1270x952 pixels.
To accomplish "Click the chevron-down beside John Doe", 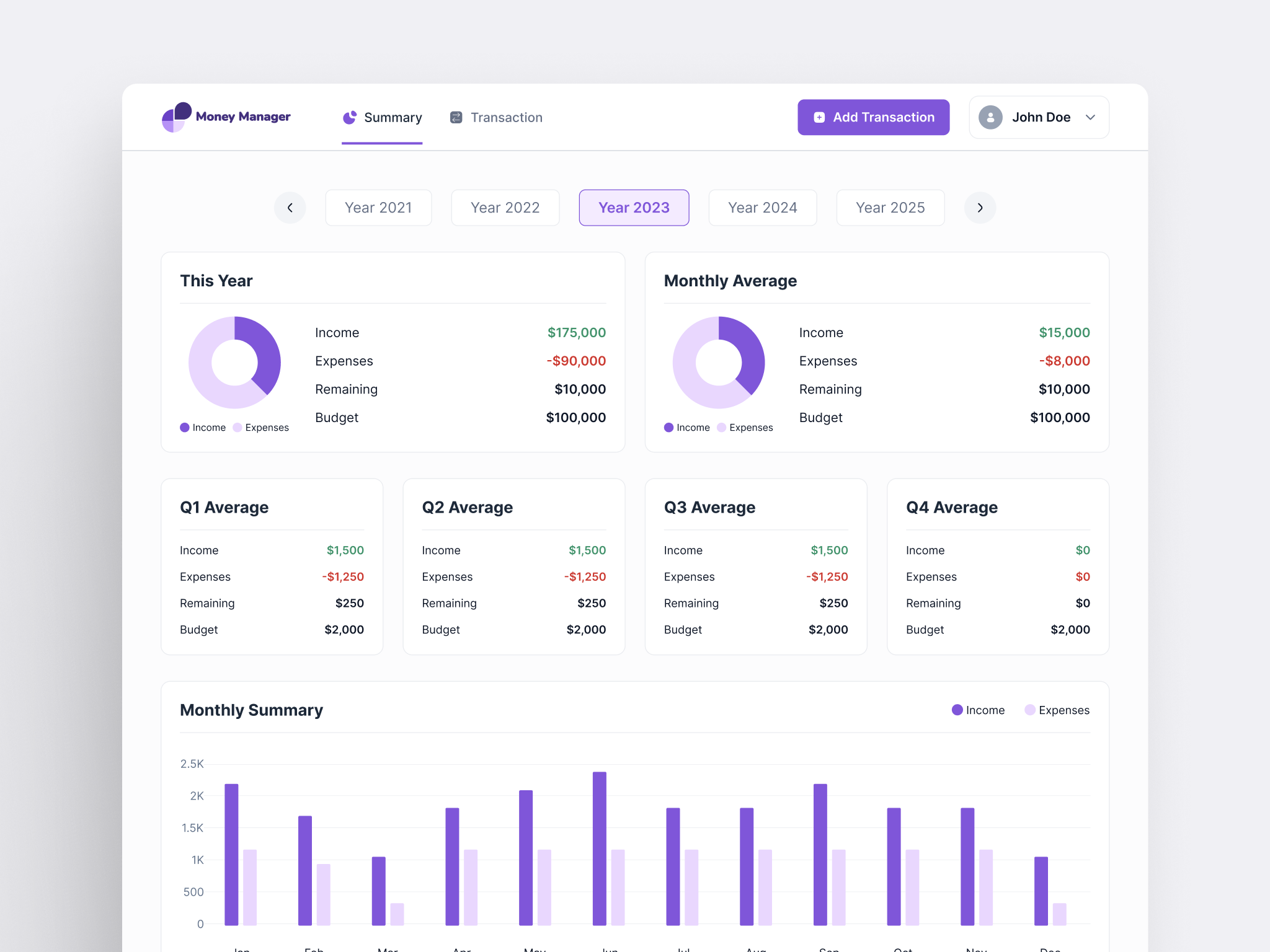I will pyautogui.click(x=1090, y=117).
